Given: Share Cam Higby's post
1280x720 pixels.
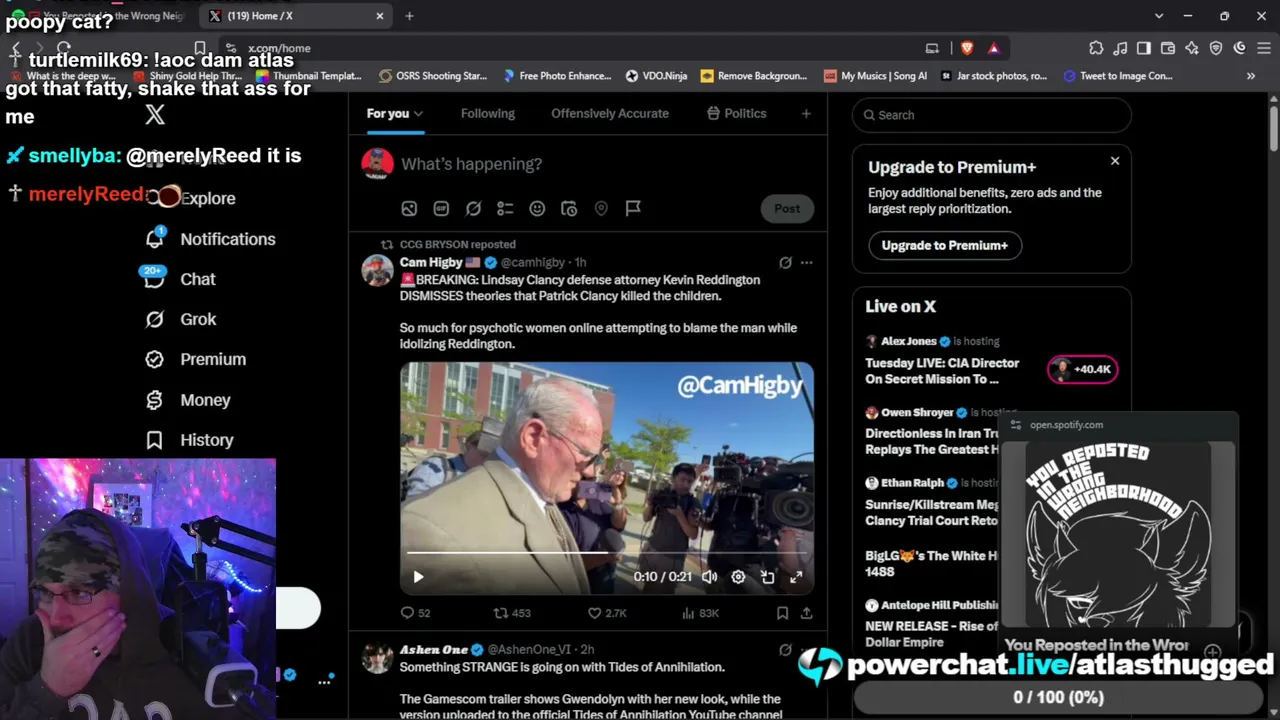Looking at the screenshot, I should tap(806, 613).
